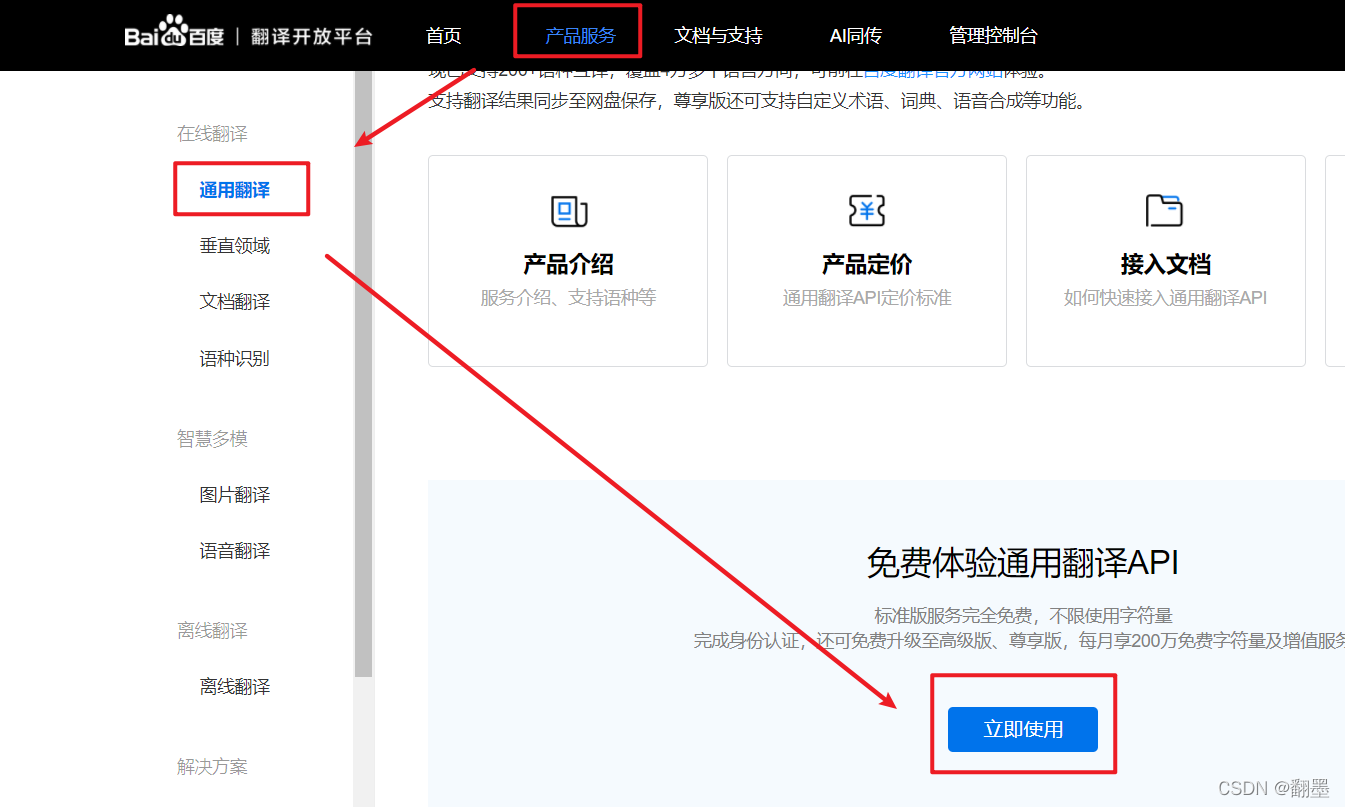Click the 解决方案 section heading
1345x807 pixels.
click(x=212, y=767)
